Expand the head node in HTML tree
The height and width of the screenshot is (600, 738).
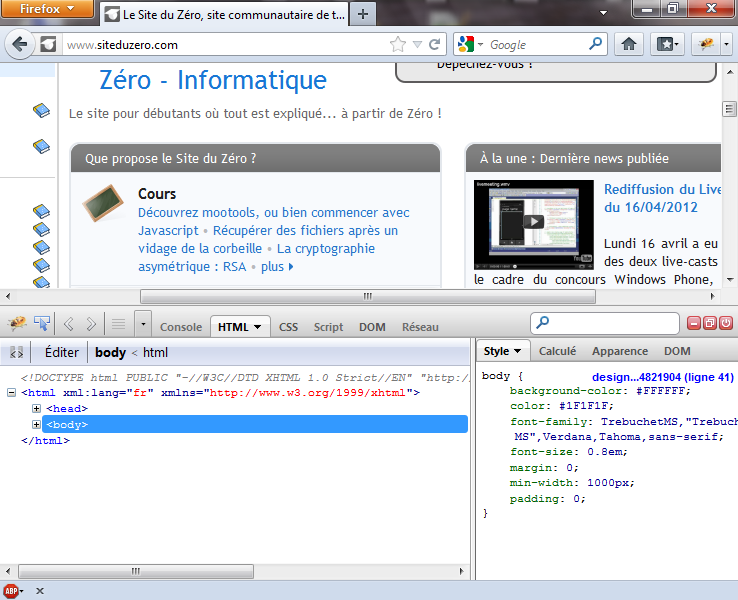click(x=37, y=408)
